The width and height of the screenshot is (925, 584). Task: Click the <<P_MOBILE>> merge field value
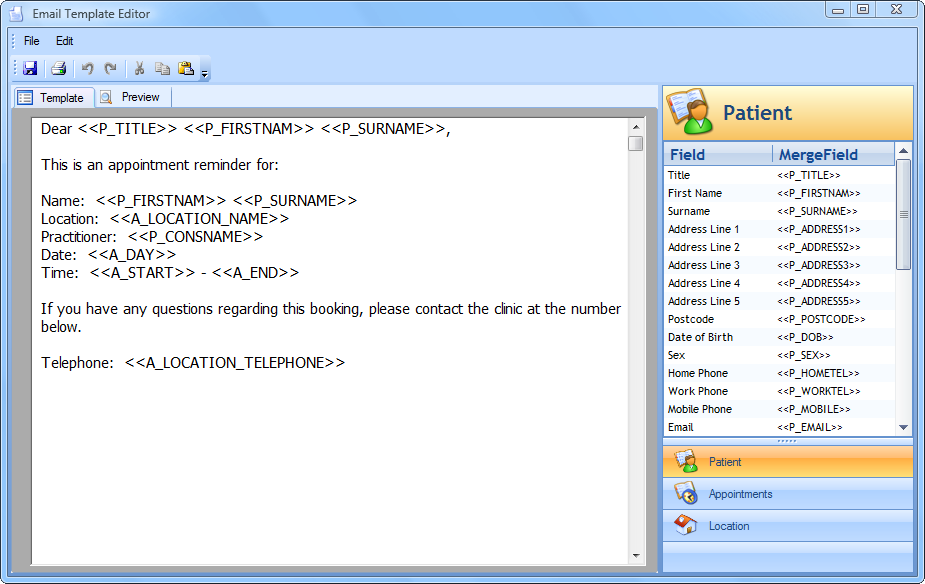point(814,409)
